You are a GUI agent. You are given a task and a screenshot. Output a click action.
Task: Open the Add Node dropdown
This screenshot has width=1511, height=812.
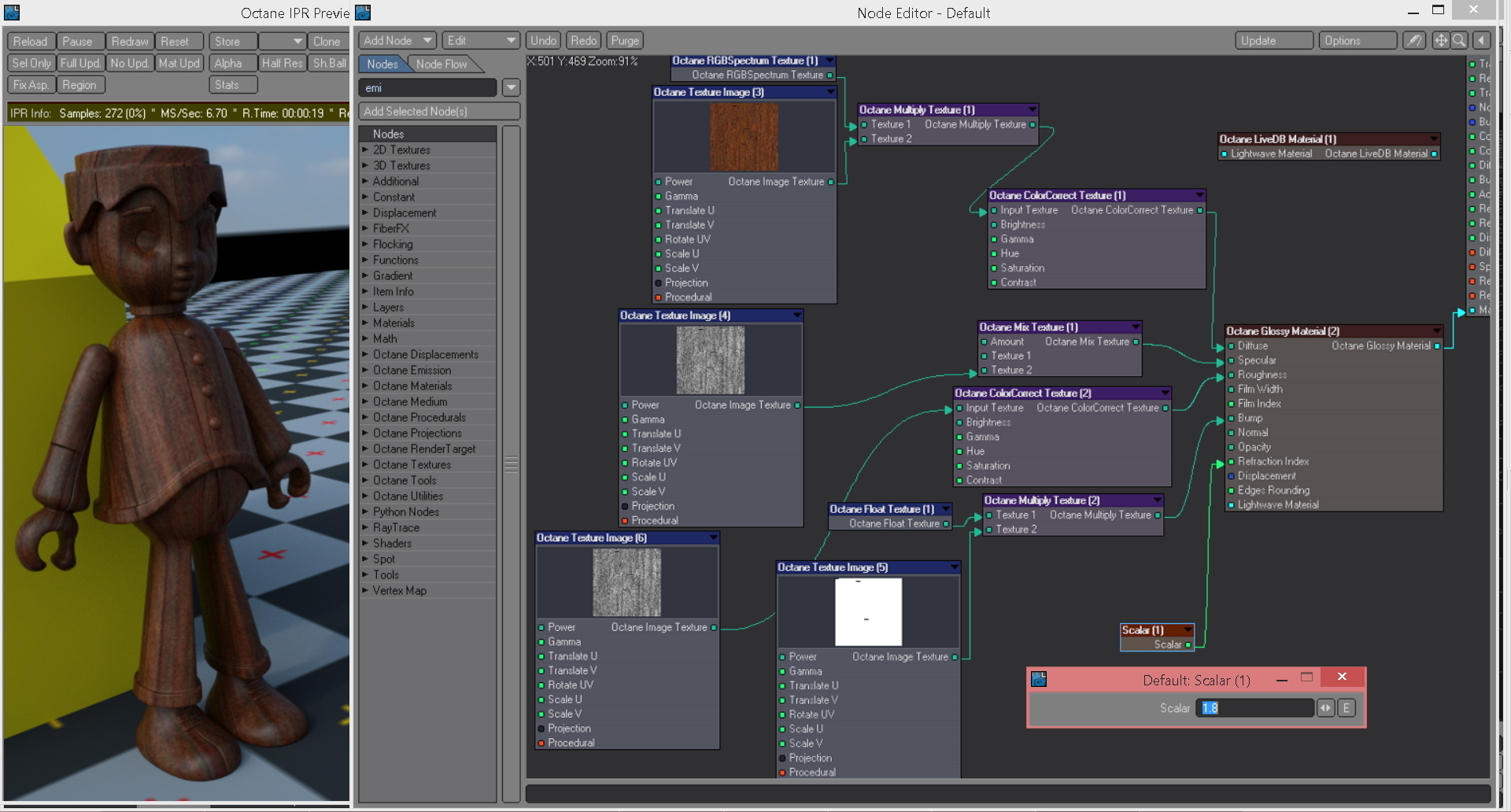[x=397, y=40]
